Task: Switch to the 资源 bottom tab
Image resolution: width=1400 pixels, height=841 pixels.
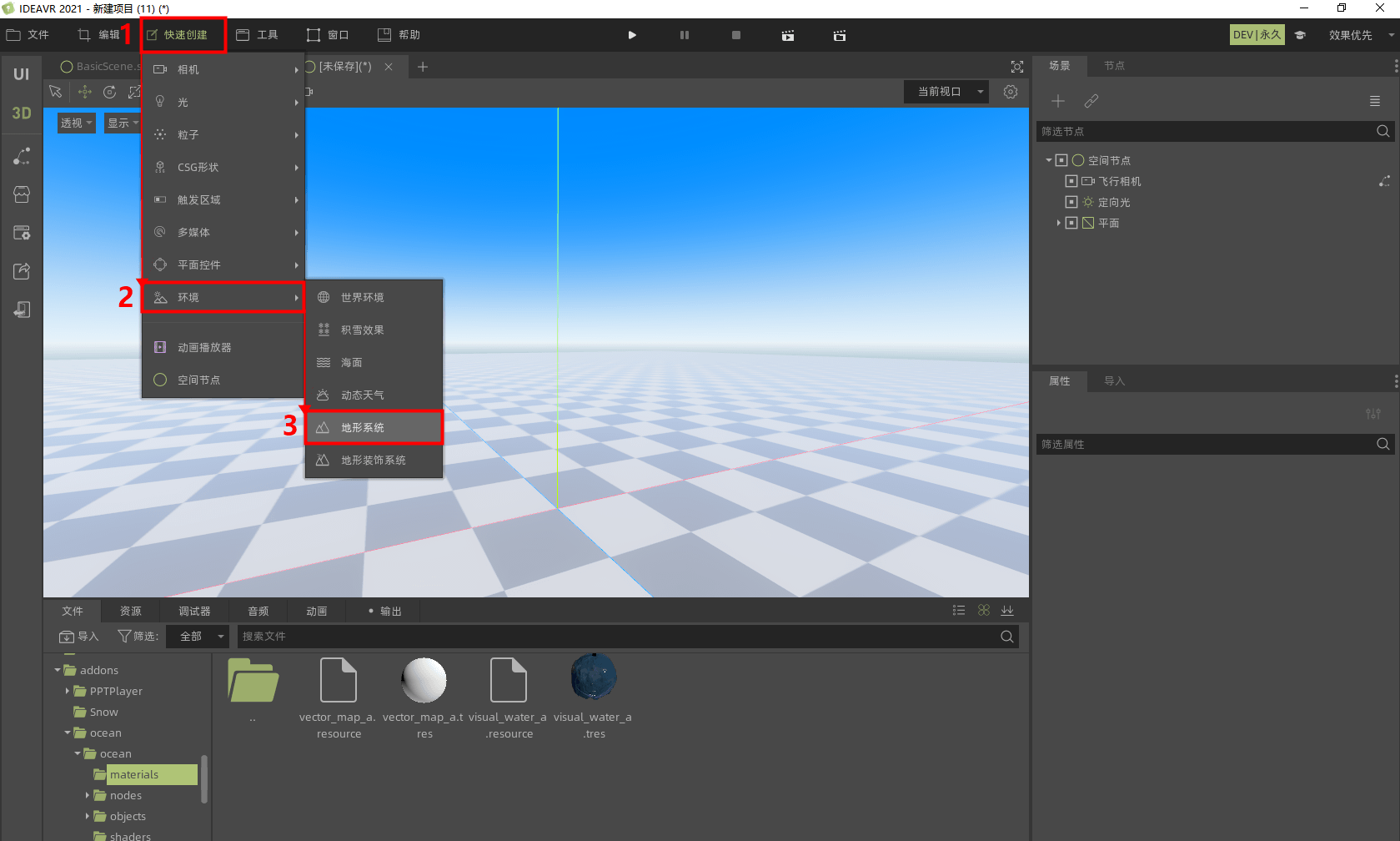Action: 131,611
